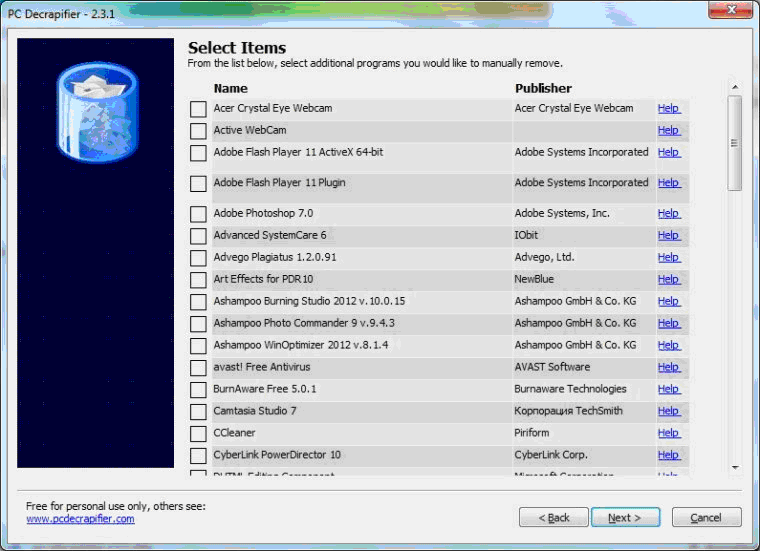Viewport: 760px width, 551px height.
Task: Open Help link for Advego Plagiatus
Action: (x=669, y=257)
